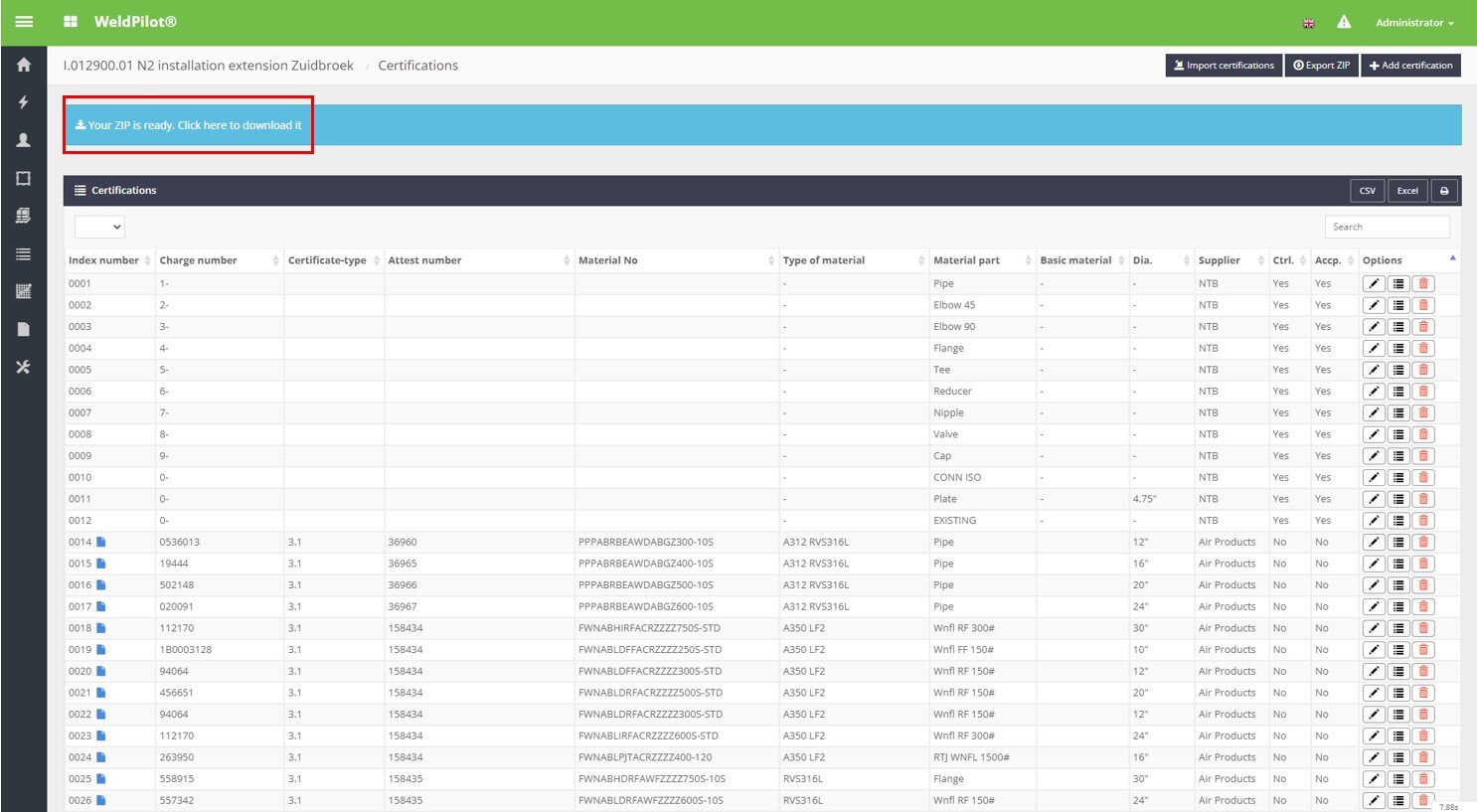
Task: Delete row 0014 using trash icon
Action: pyautogui.click(x=1423, y=543)
